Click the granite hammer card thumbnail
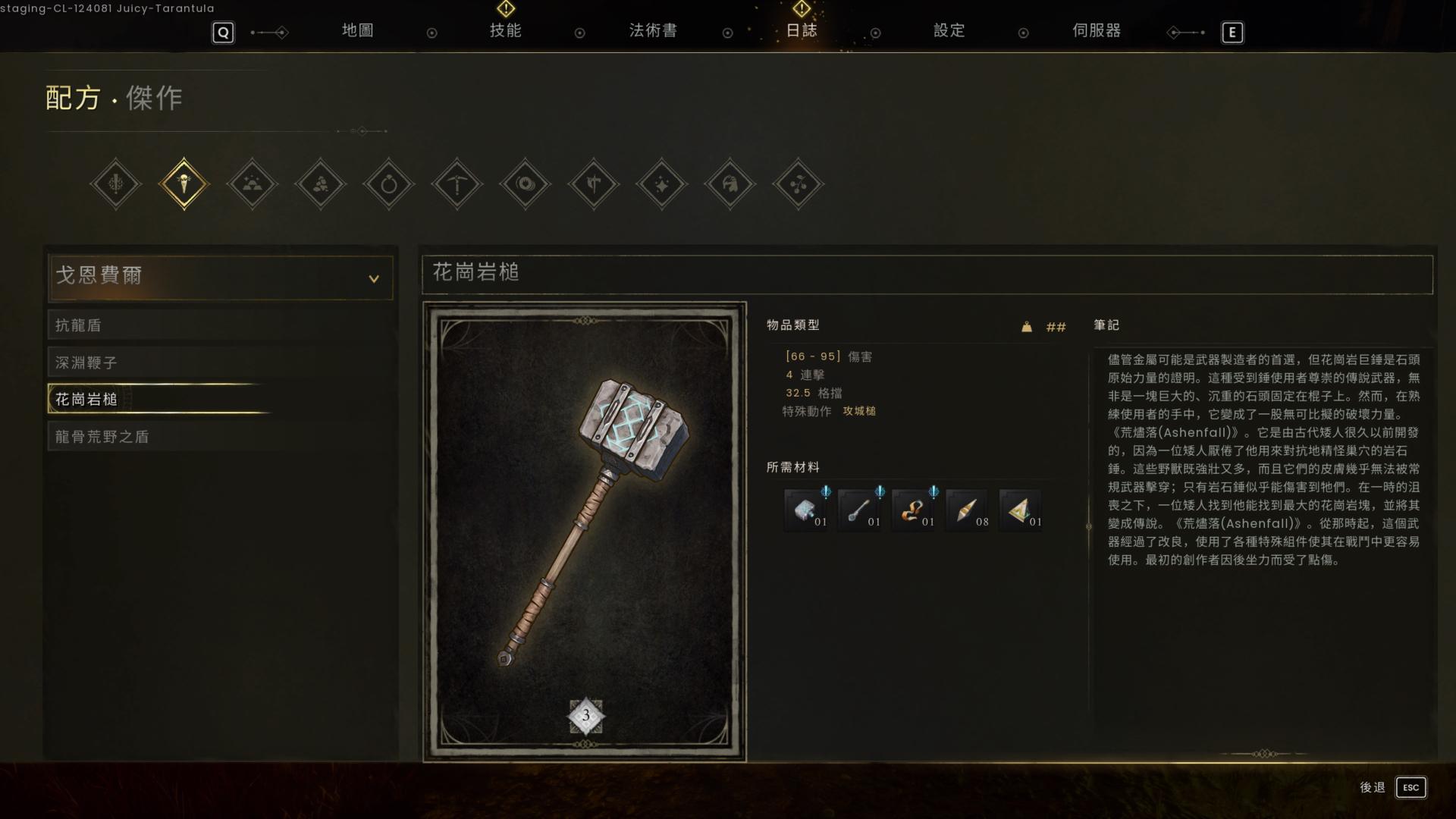Image resolution: width=1456 pixels, height=819 pixels. coord(585,532)
